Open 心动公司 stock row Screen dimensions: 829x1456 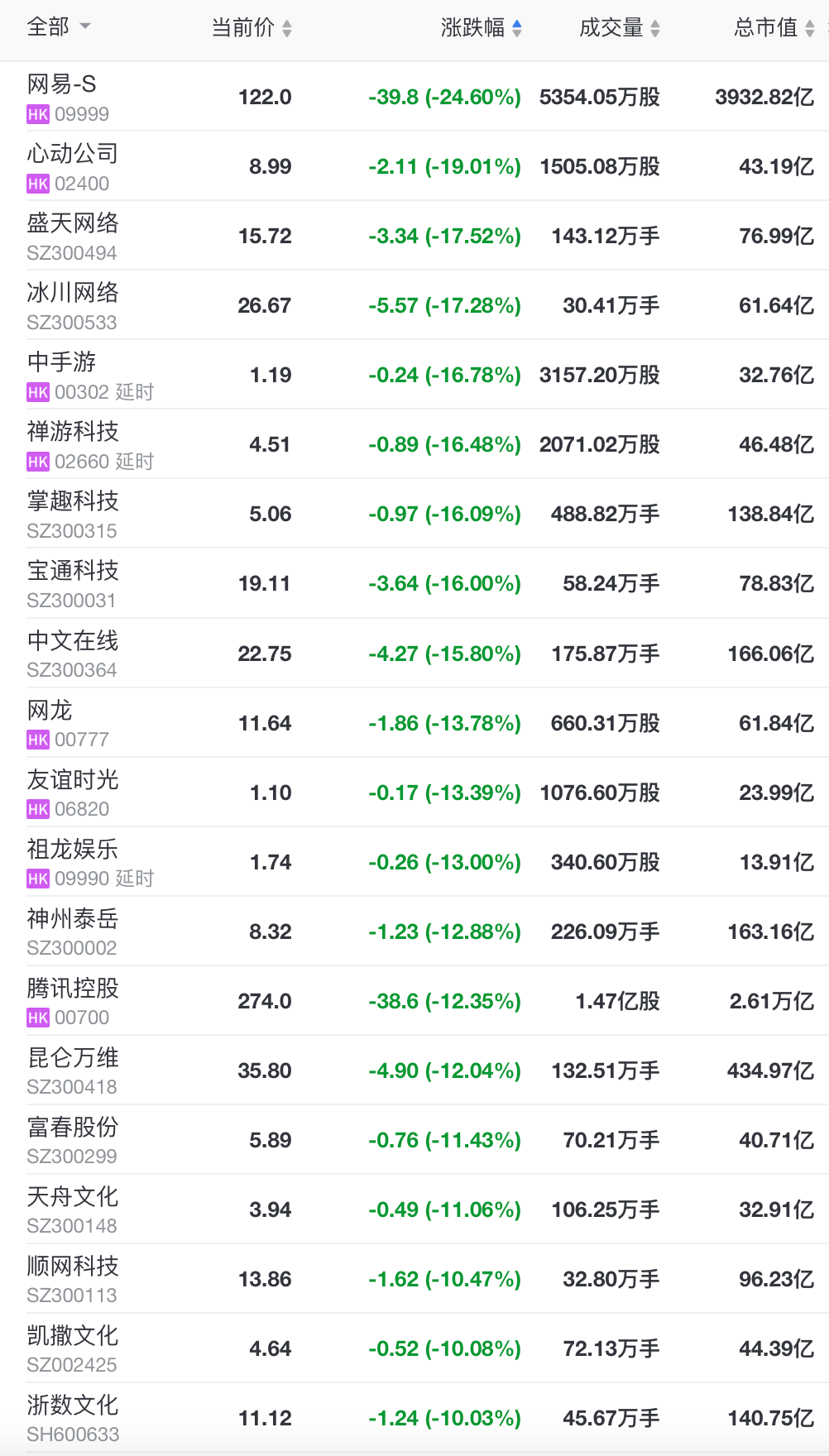[414, 166]
